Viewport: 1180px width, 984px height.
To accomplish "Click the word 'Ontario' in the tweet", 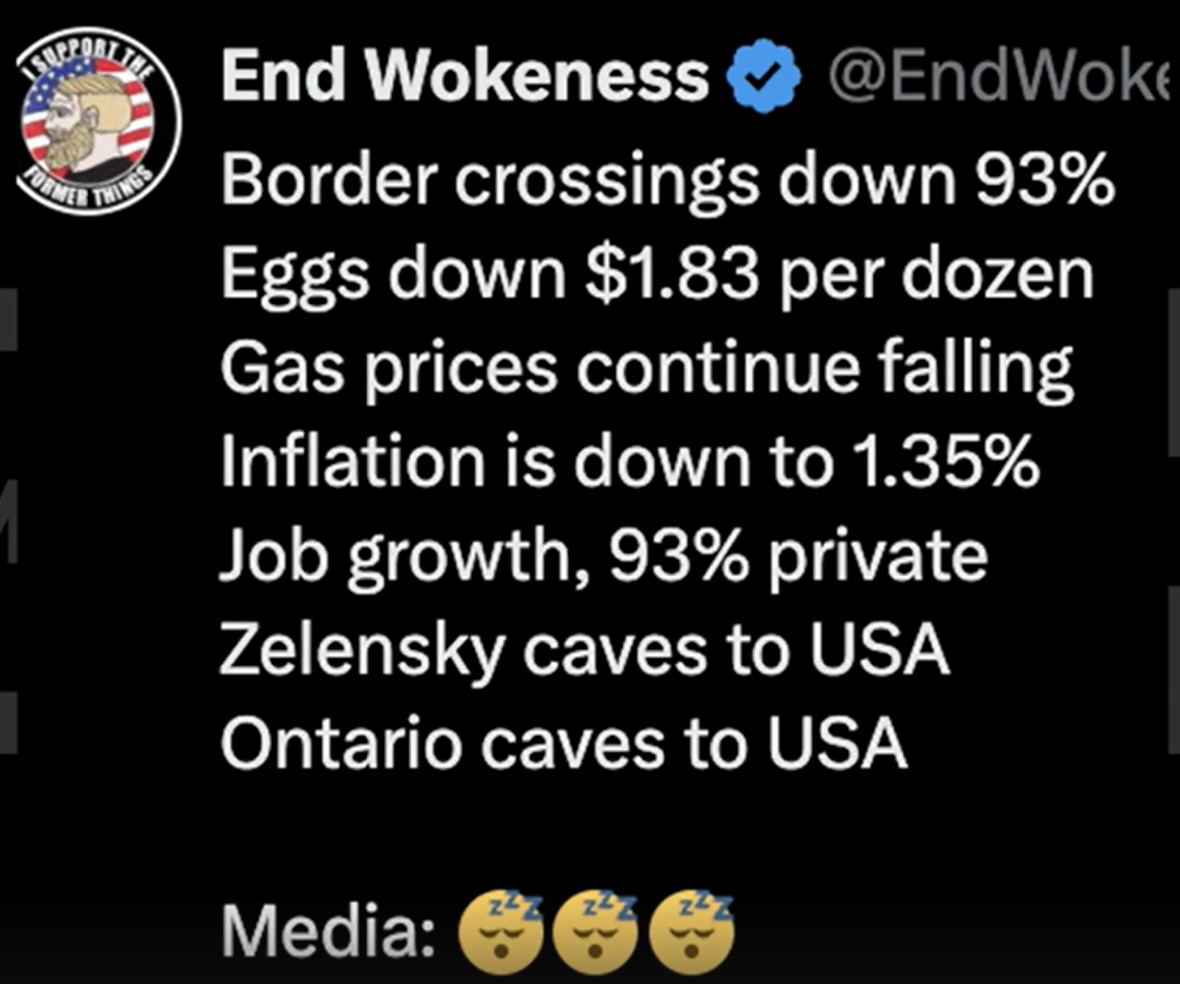I will [340, 743].
